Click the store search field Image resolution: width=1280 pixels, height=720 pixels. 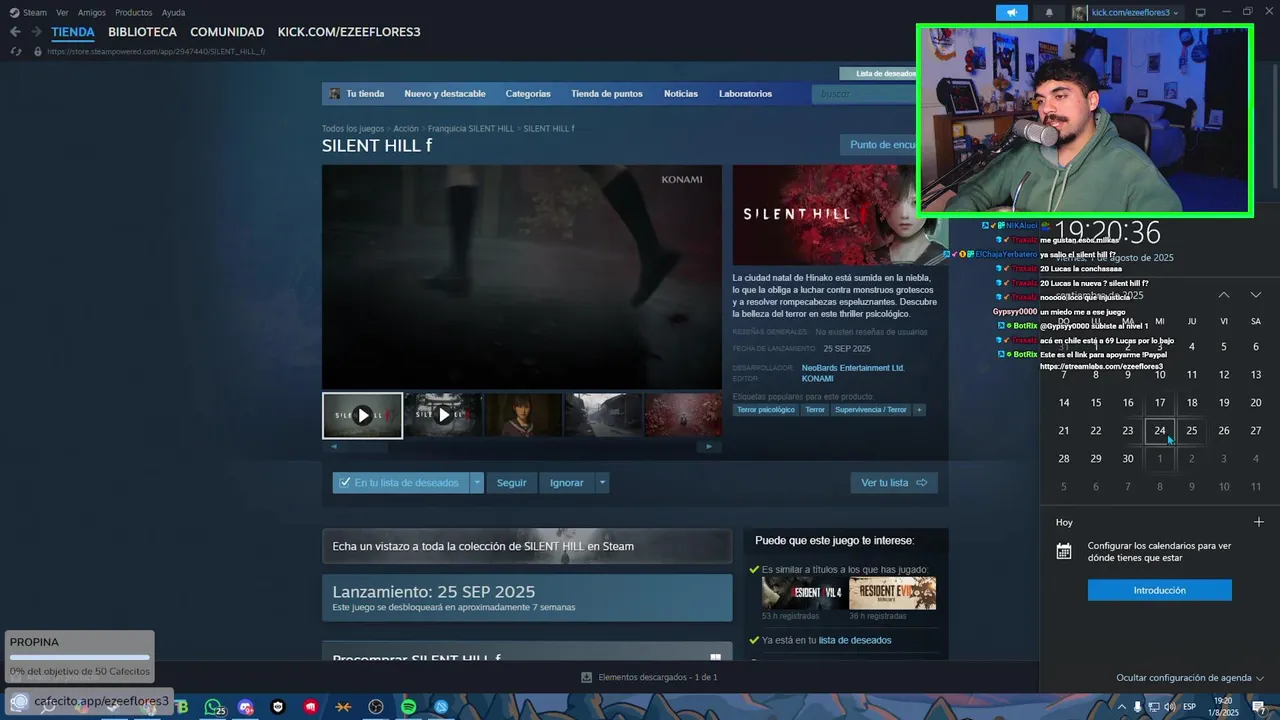click(x=865, y=94)
